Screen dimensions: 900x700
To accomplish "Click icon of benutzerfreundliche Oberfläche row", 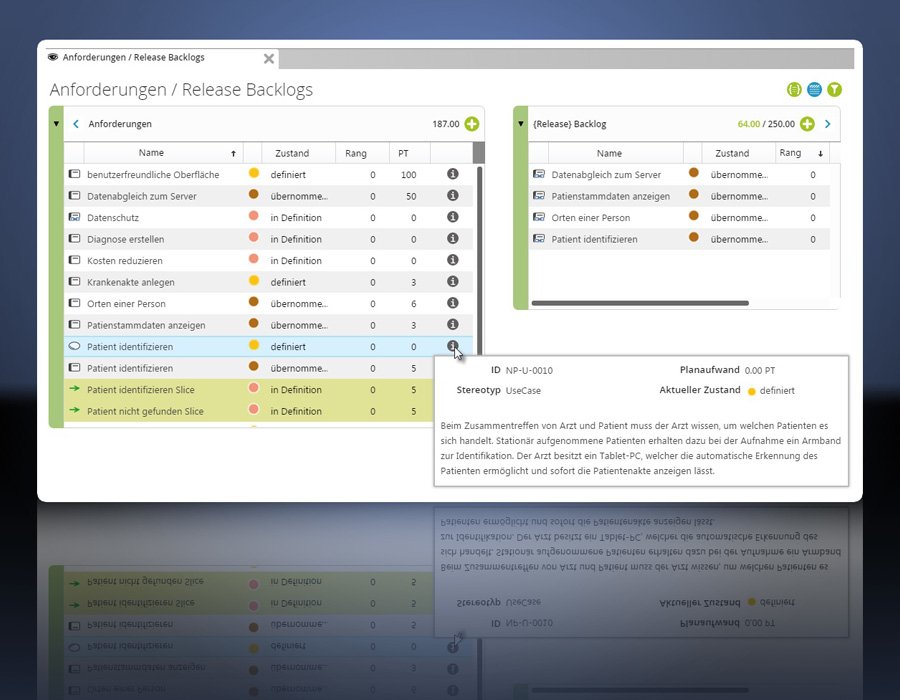I will click(74, 174).
